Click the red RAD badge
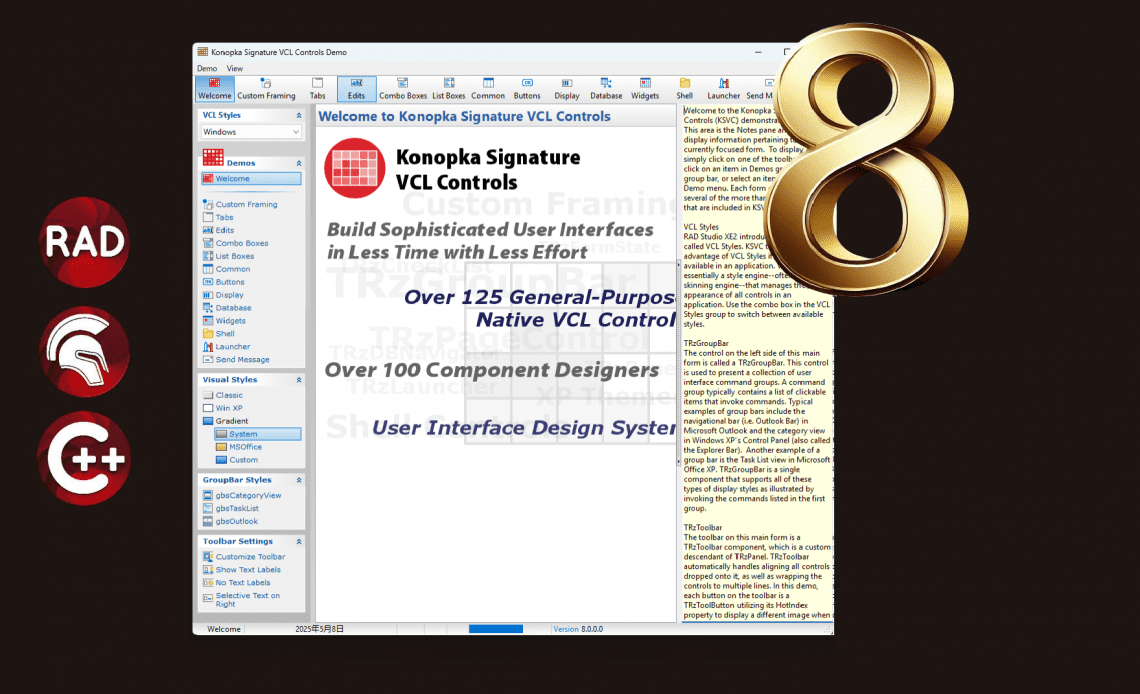This screenshot has width=1140, height=694. (84, 242)
